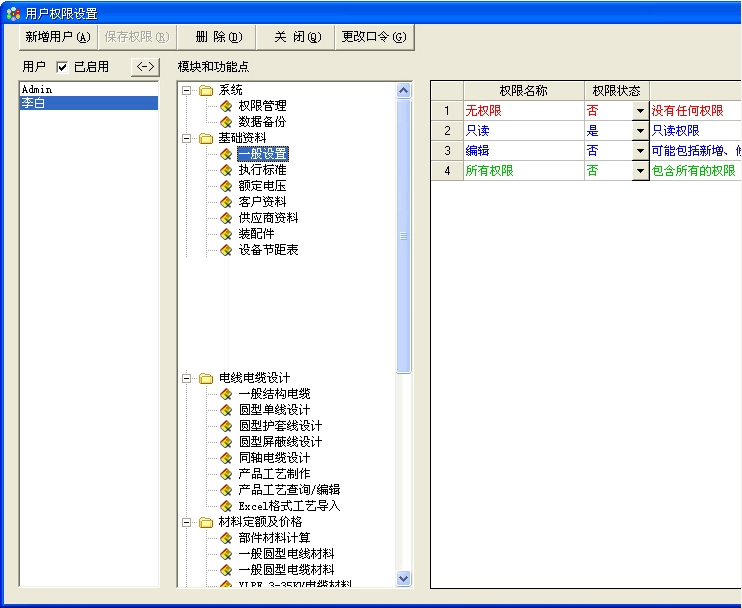Click the 供应商资料 tree icon
Screen dimensions: 742x608
[x=226, y=218]
